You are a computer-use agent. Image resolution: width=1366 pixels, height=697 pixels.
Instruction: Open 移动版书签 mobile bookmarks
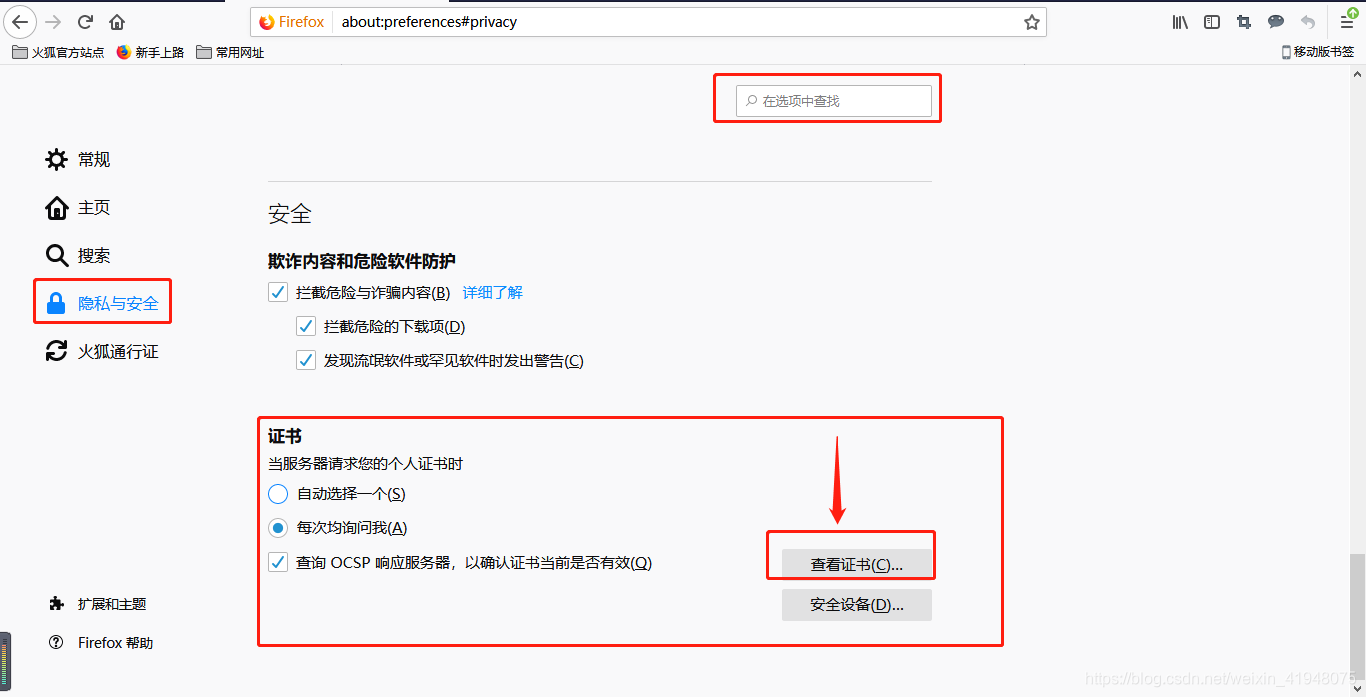pyautogui.click(x=1317, y=52)
